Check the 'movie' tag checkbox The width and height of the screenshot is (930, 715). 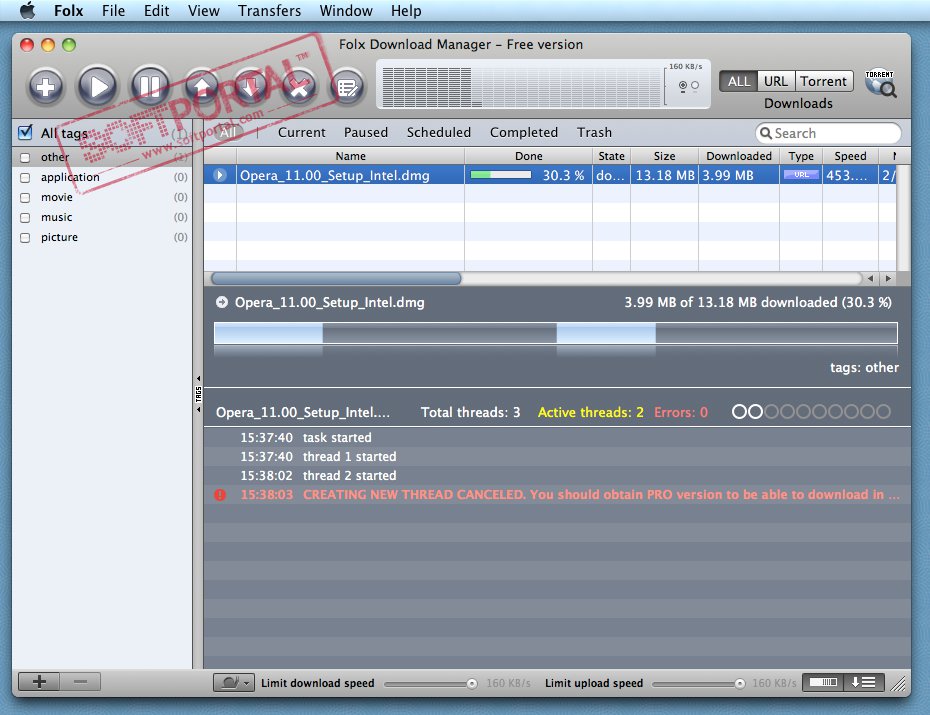pos(25,197)
